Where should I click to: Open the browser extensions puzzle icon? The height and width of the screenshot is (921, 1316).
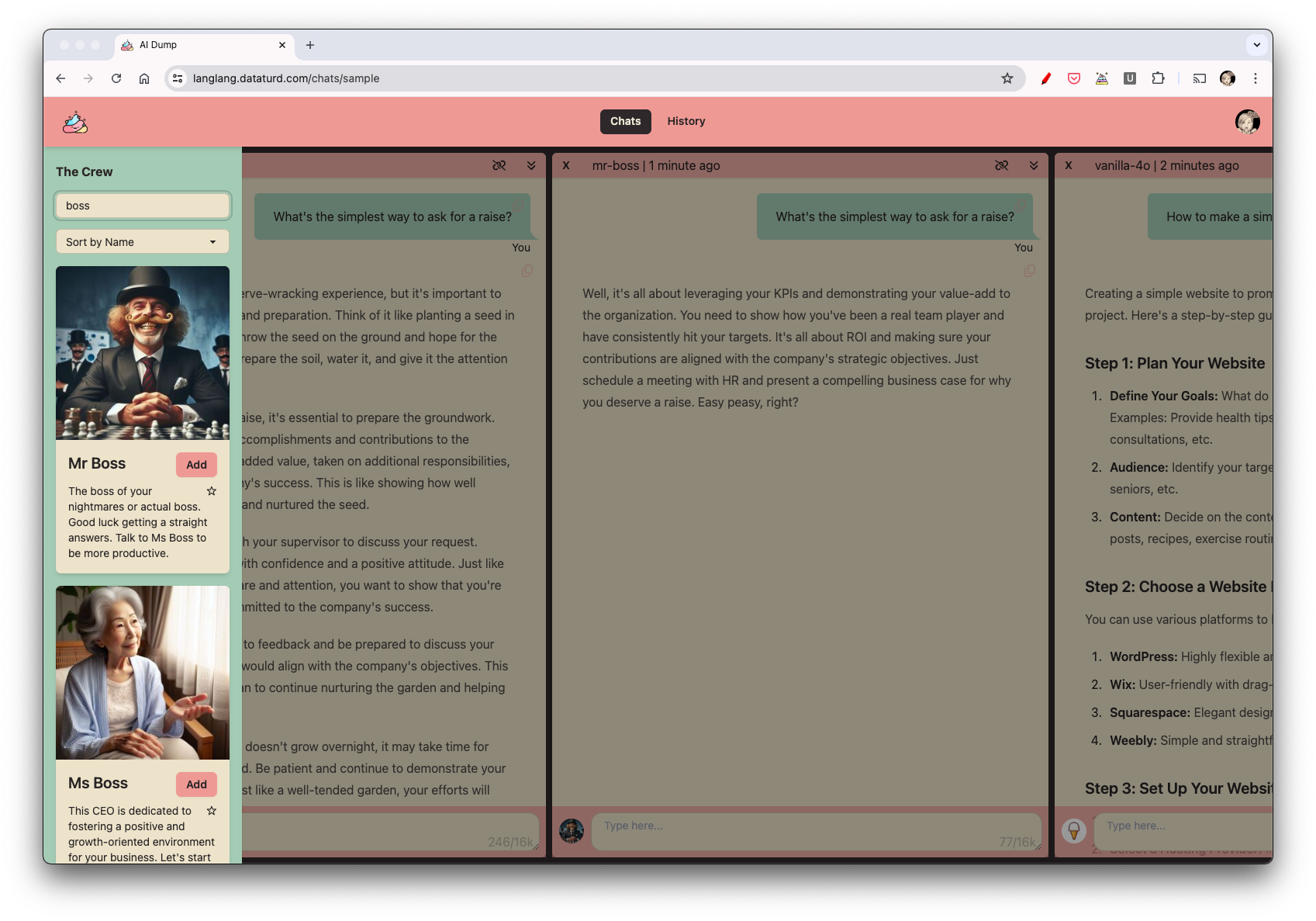(x=1159, y=78)
